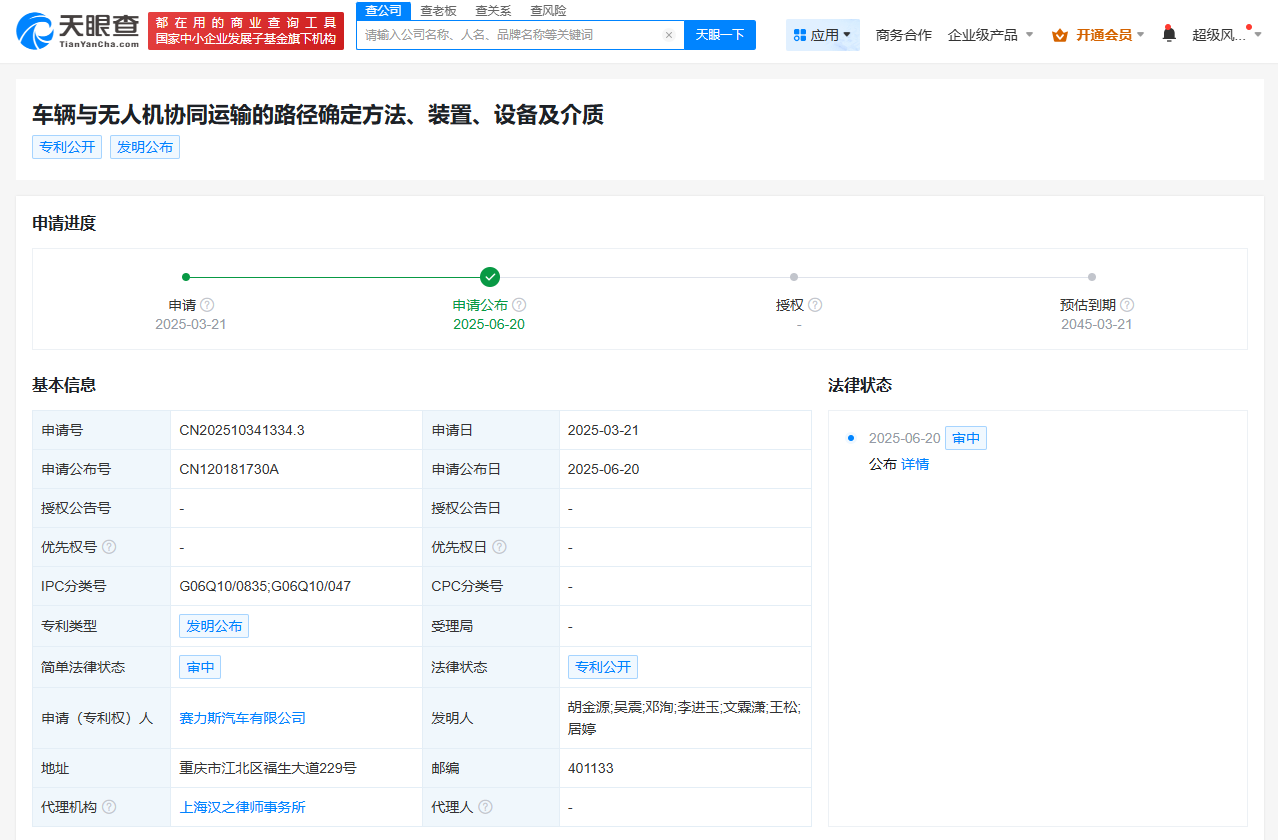Open the 上海汉之律师事务所 agency link
Screen dimensions: 1278x840
[242, 807]
